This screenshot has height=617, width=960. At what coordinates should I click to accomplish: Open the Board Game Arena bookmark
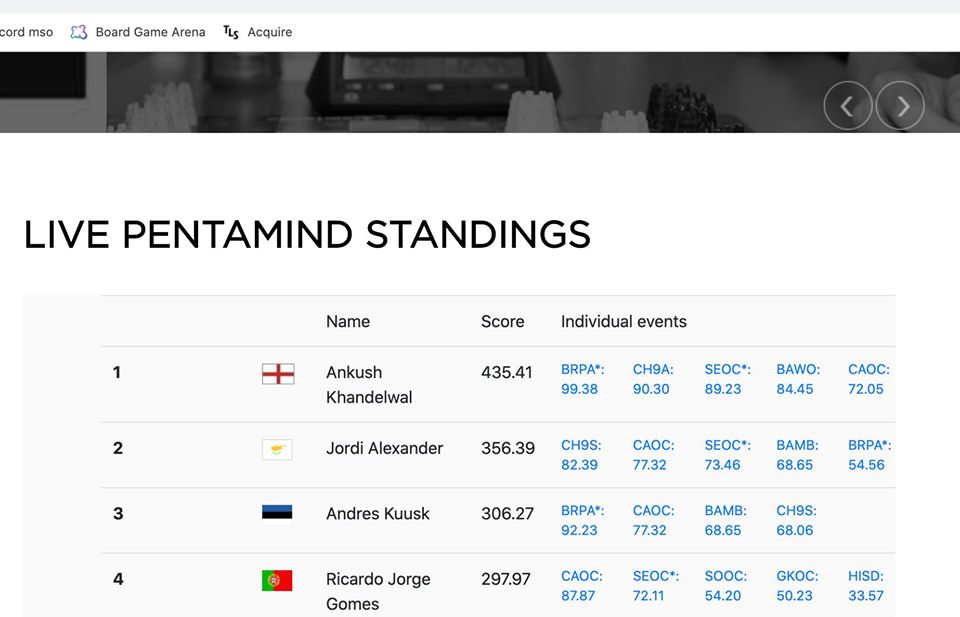[x=138, y=32]
